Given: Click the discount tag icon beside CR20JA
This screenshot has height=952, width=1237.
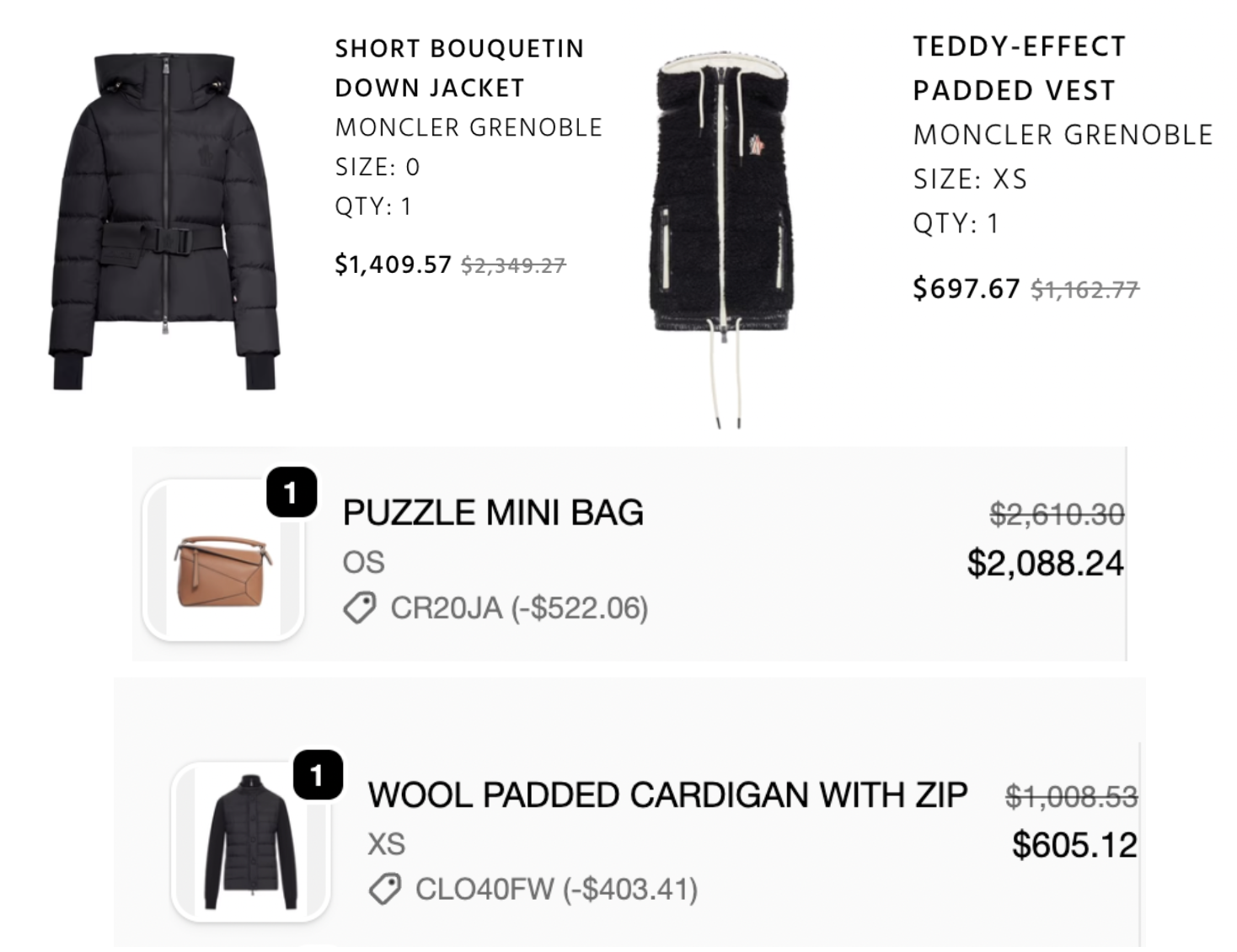Looking at the screenshot, I should (x=360, y=607).
